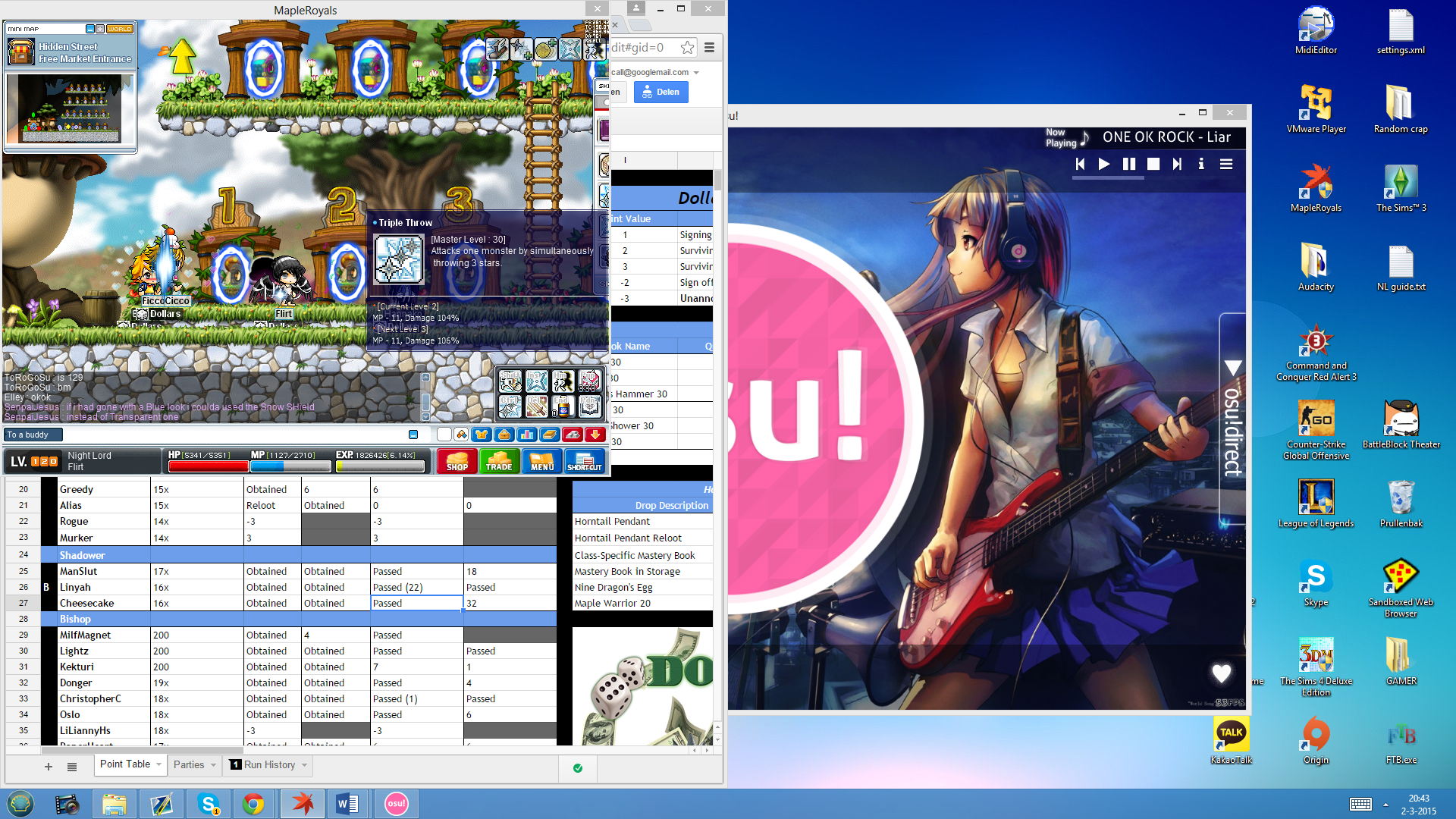Toggle the chat window minimize icon
1456x819 pixels.
tap(413, 435)
